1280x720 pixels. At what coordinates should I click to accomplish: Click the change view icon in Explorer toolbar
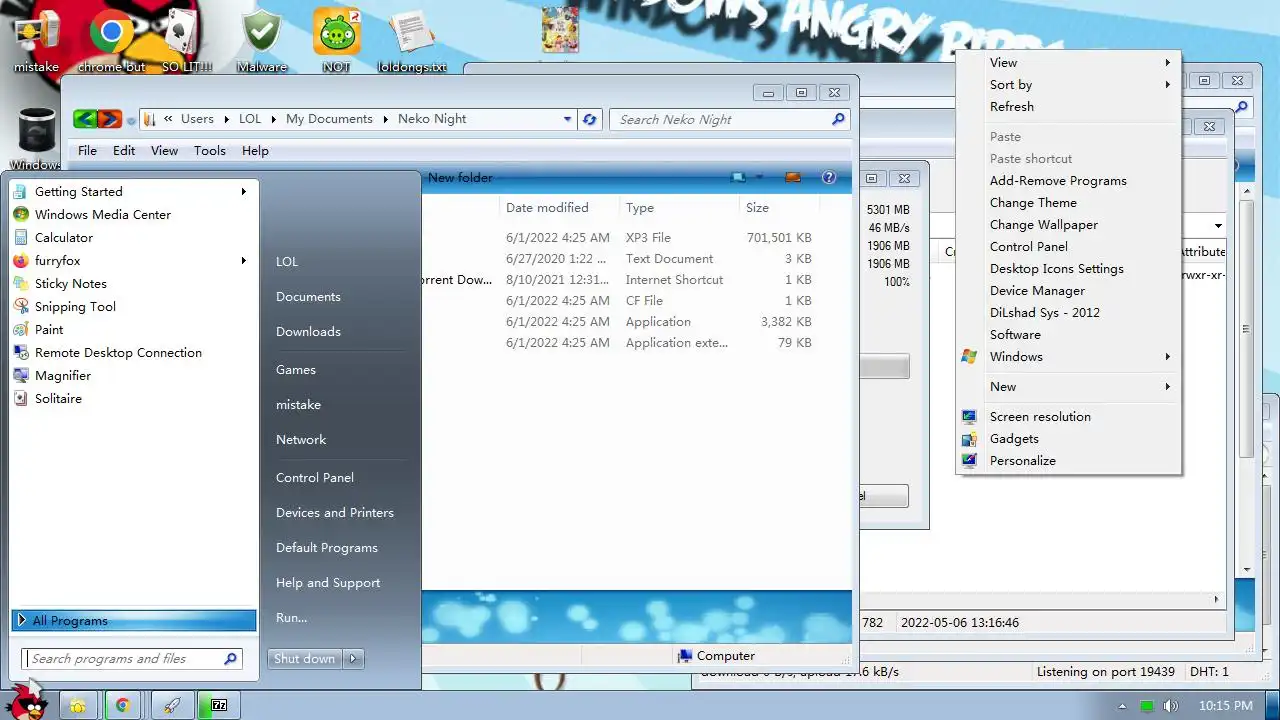[738, 177]
